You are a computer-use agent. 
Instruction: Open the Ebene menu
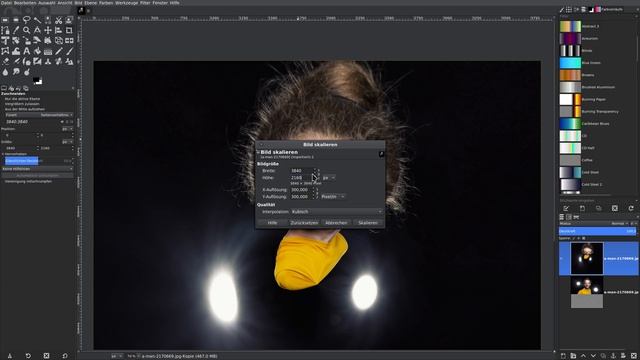click(91, 2)
